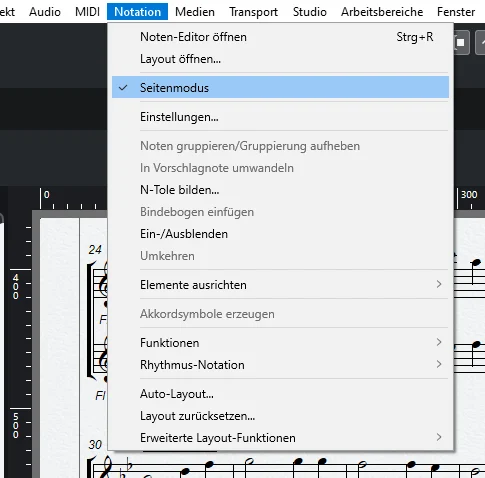Choose Auto-Layout...
The image size is (485, 478).
pyautogui.click(x=280, y=394)
